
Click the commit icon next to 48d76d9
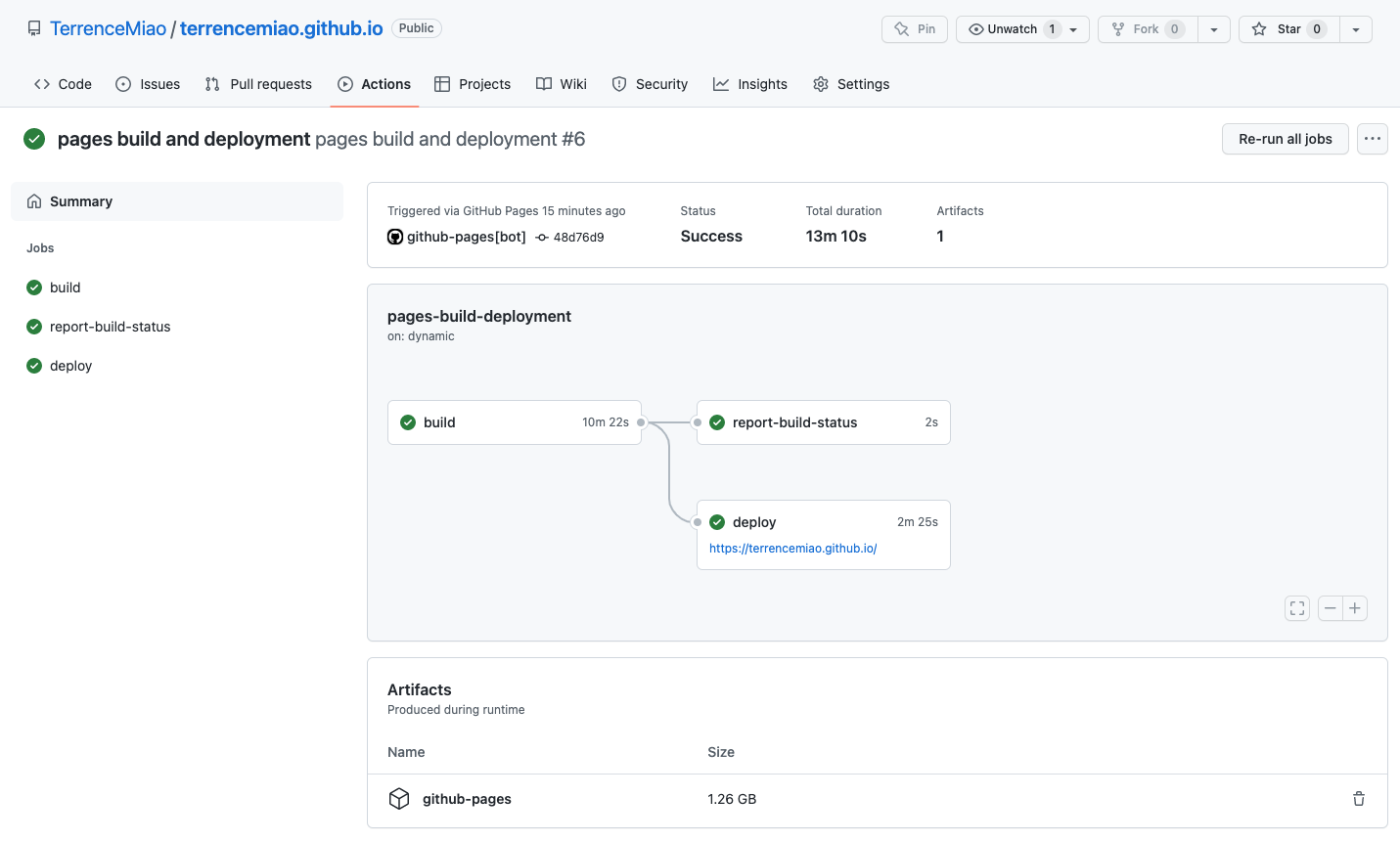point(541,237)
